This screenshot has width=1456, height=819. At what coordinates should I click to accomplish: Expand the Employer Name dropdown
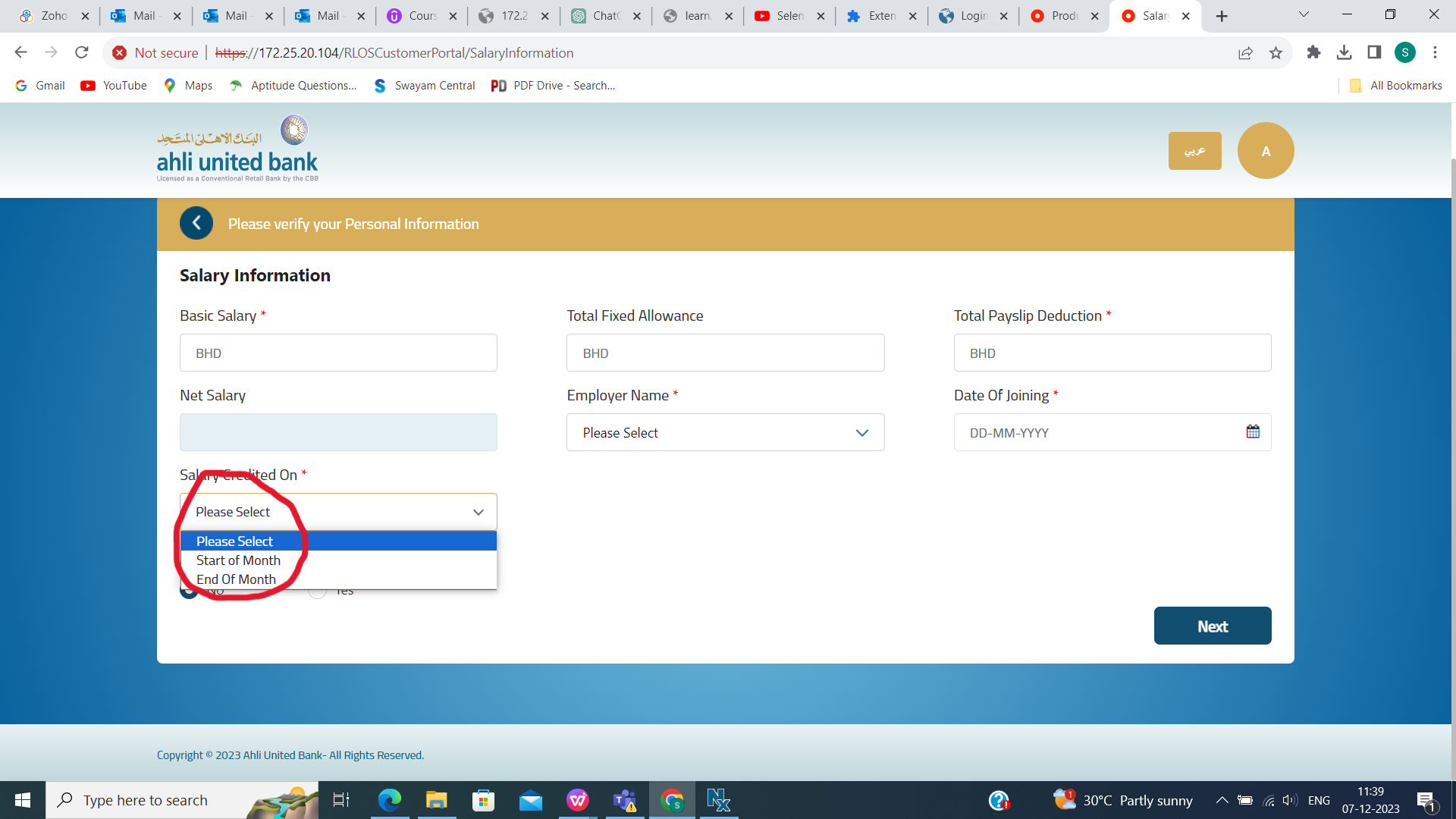coord(725,432)
